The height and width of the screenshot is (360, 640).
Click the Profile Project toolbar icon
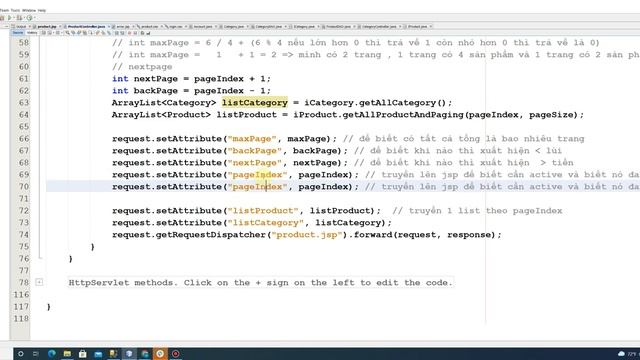pyautogui.click(x=29, y=18)
